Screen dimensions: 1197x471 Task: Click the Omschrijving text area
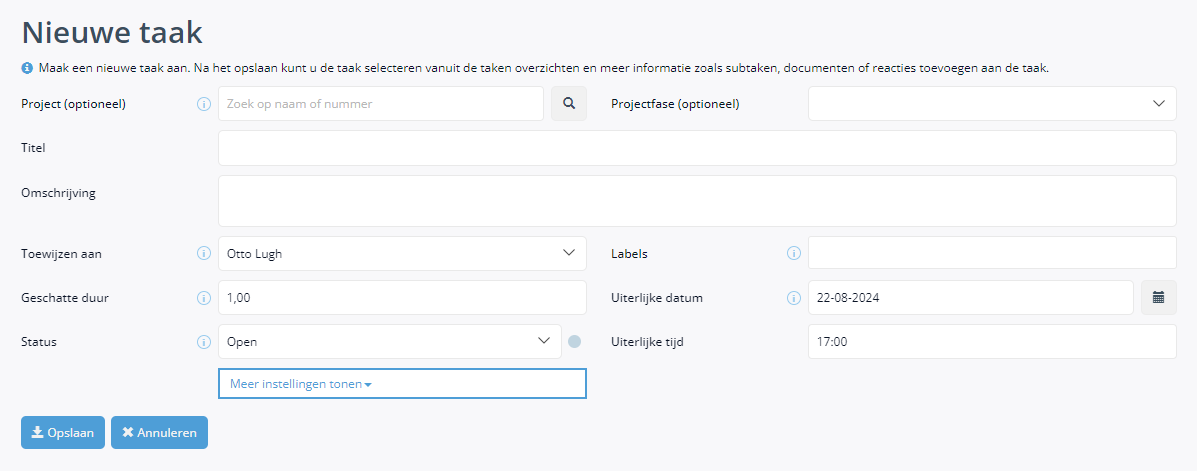(697, 201)
